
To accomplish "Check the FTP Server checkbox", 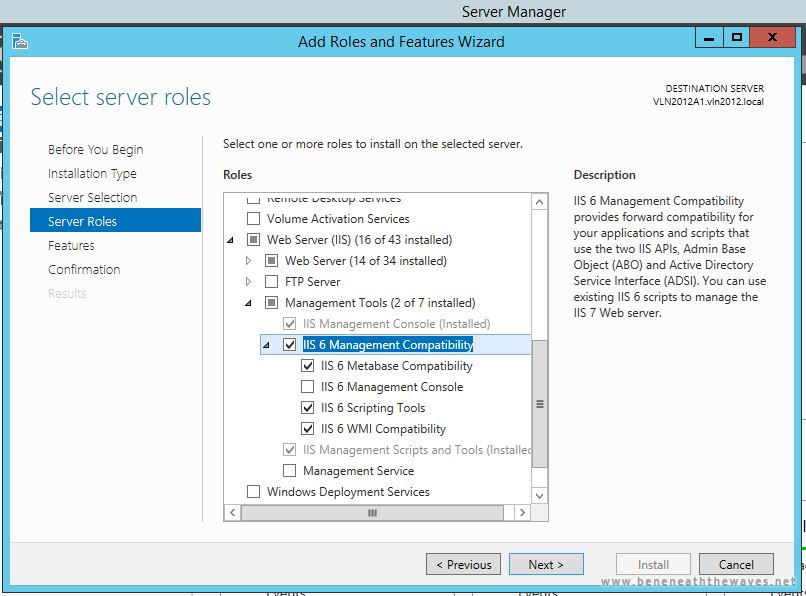I will pos(271,282).
